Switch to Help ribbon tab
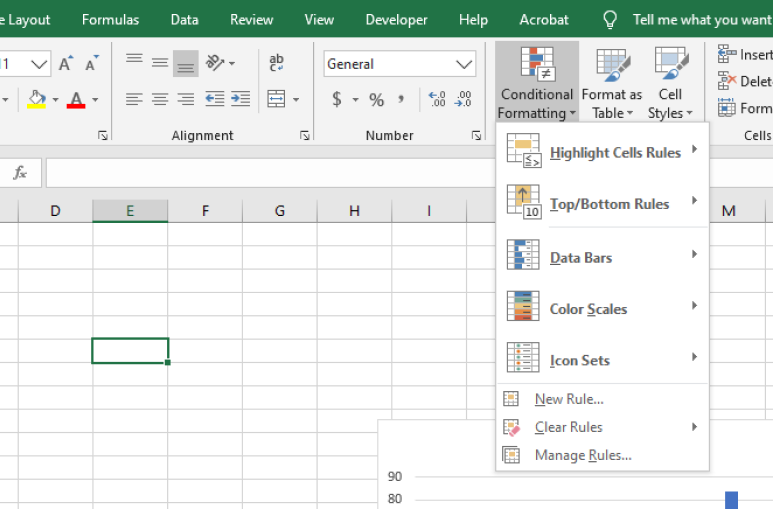 click(473, 20)
